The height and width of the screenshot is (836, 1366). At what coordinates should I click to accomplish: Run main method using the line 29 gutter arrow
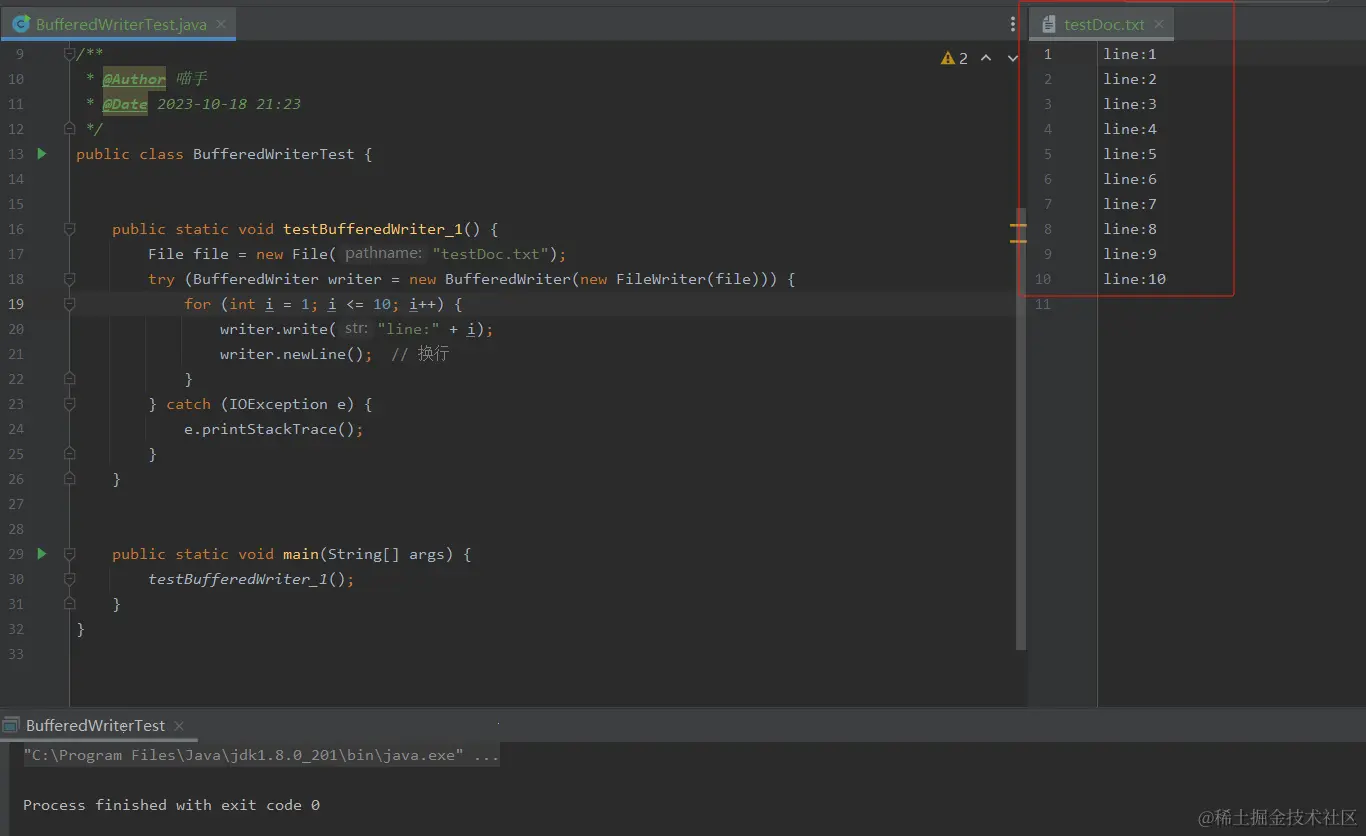[x=42, y=553]
